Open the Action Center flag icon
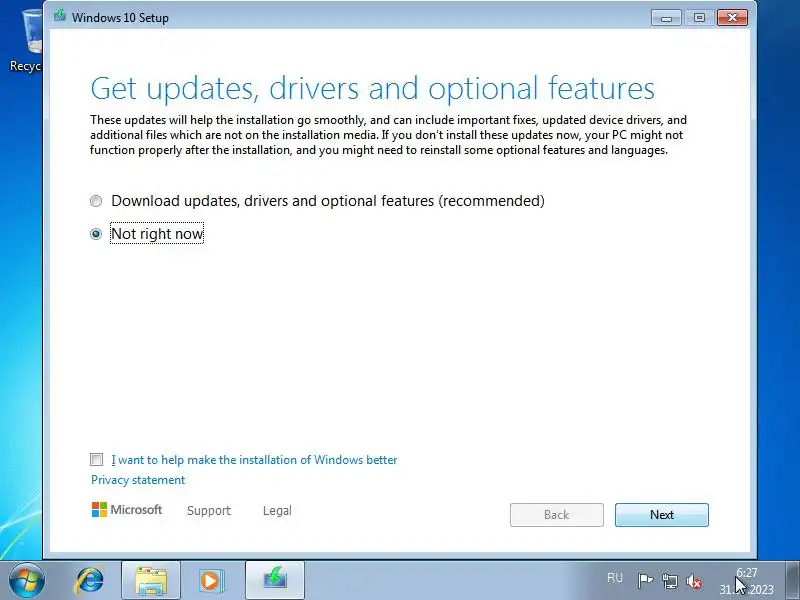 click(645, 581)
